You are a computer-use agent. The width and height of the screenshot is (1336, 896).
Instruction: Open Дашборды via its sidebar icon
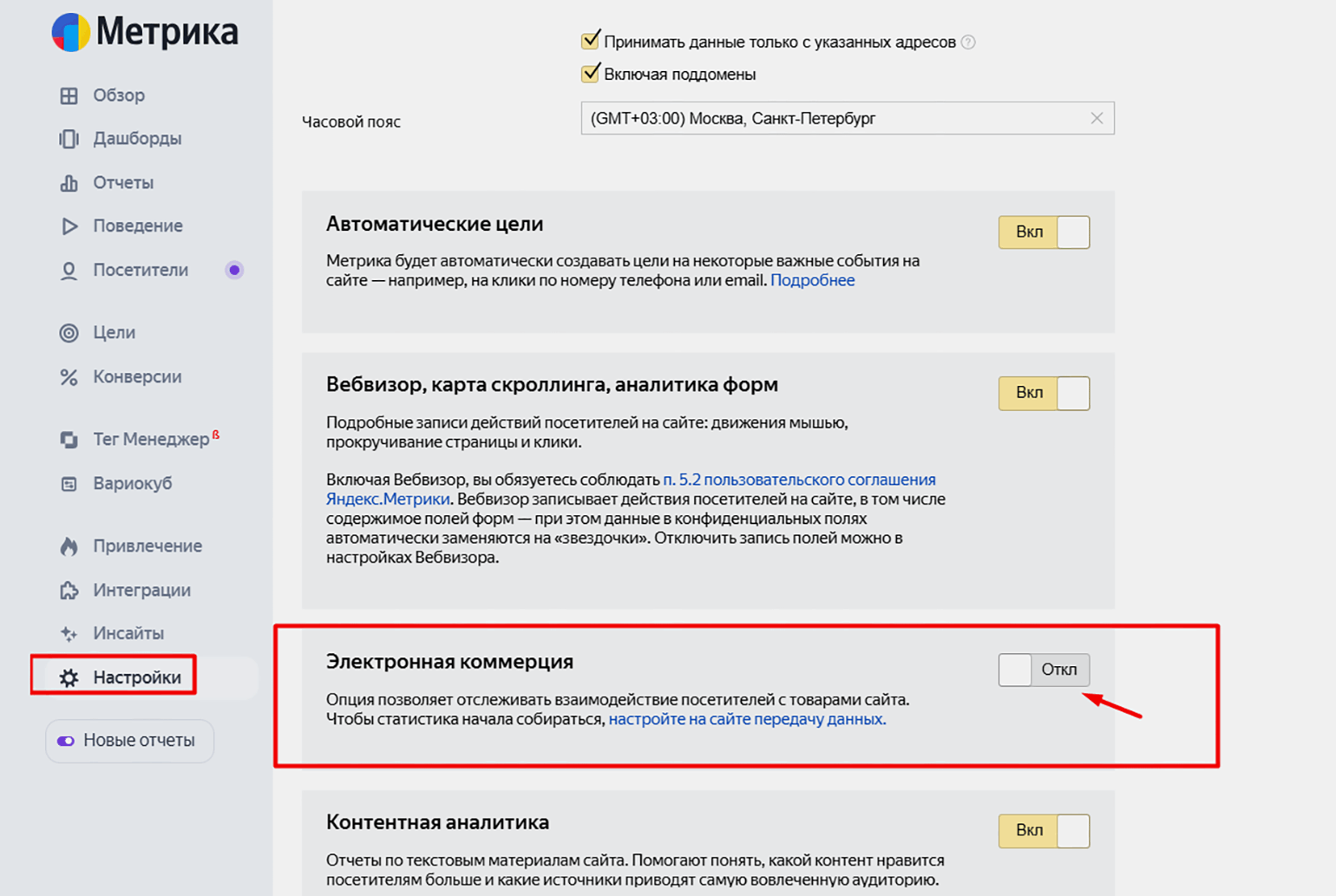pyautogui.click(x=69, y=139)
